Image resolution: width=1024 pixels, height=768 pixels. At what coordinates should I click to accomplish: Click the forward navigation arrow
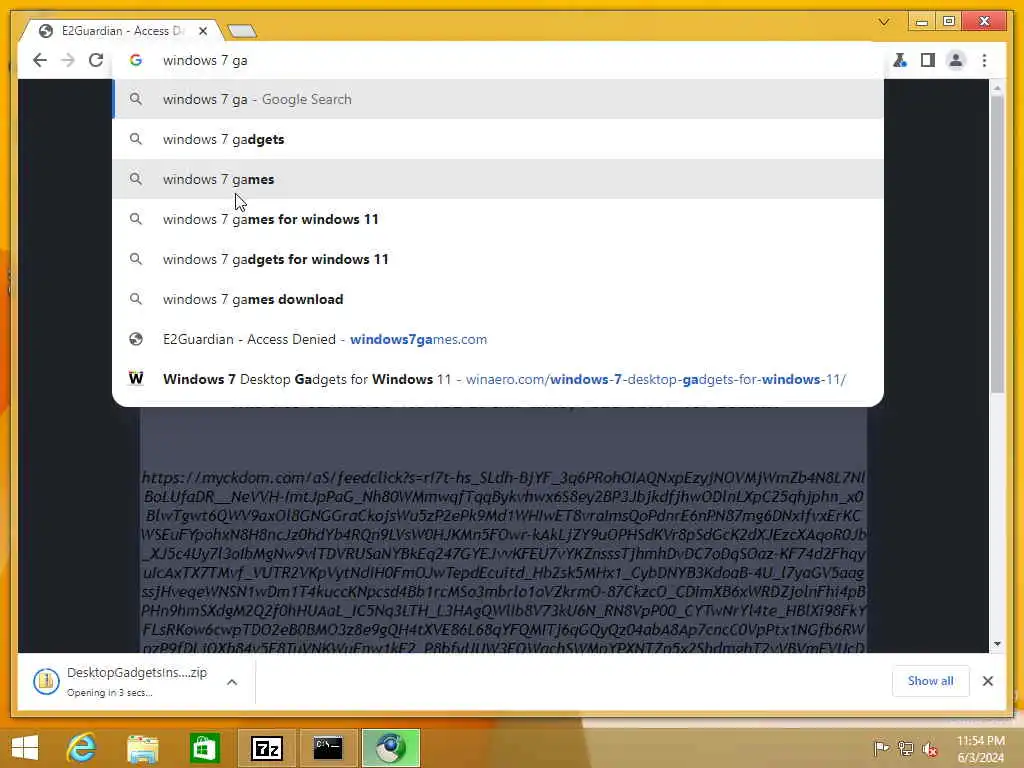coord(68,60)
